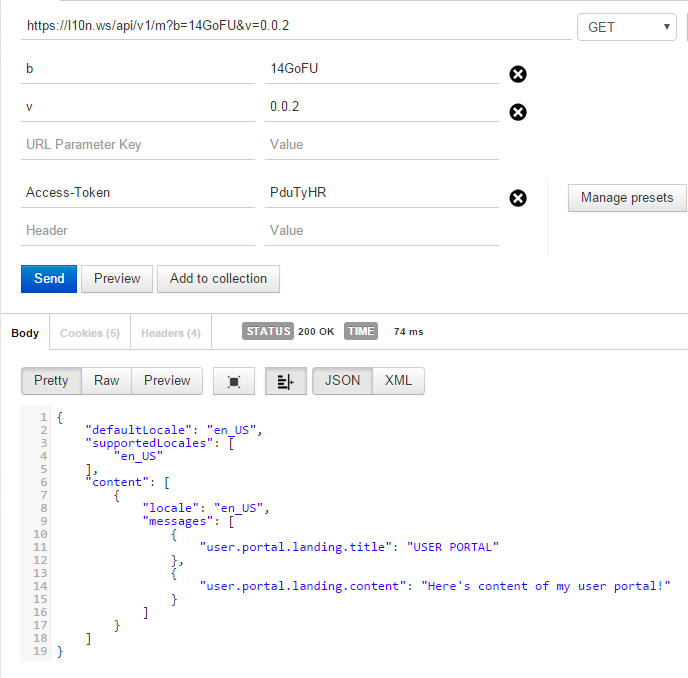The height and width of the screenshot is (678, 688).
Task: Toggle line wrapping icon in response toolbar
Action: click(286, 381)
